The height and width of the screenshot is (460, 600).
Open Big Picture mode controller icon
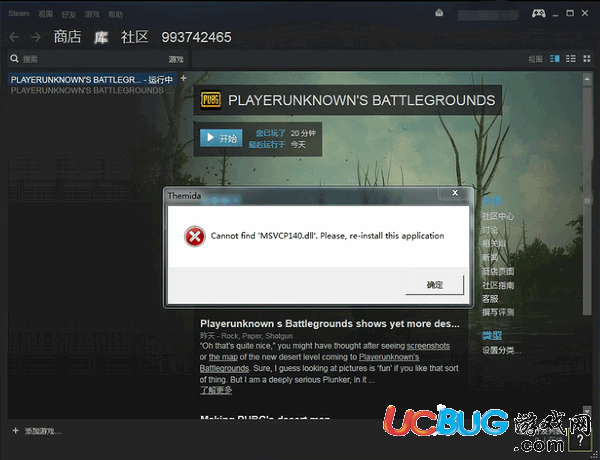[538, 13]
